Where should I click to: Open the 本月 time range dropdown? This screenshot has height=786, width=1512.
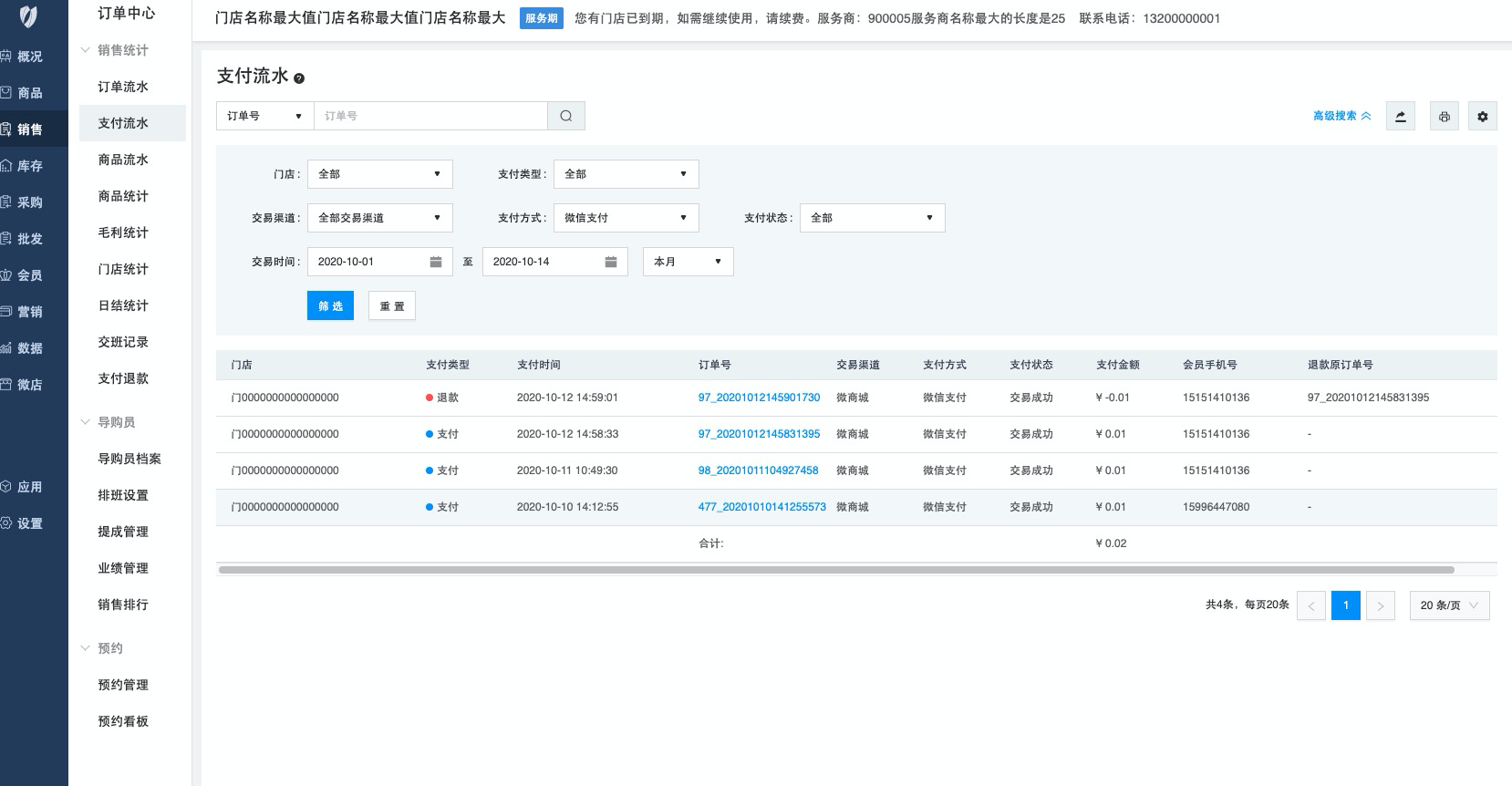(688, 262)
